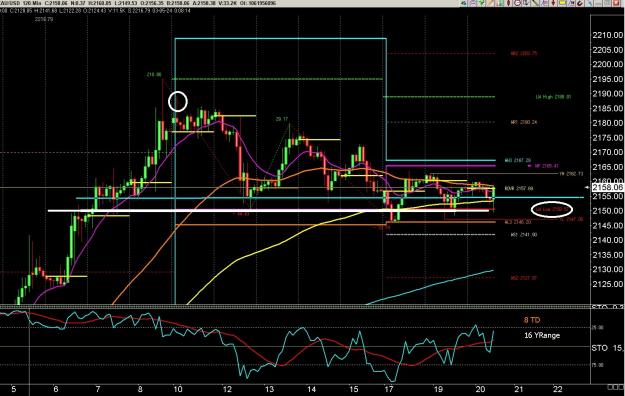Click date label 19 on time axis
Screen dimensions: 625x396
point(438,389)
